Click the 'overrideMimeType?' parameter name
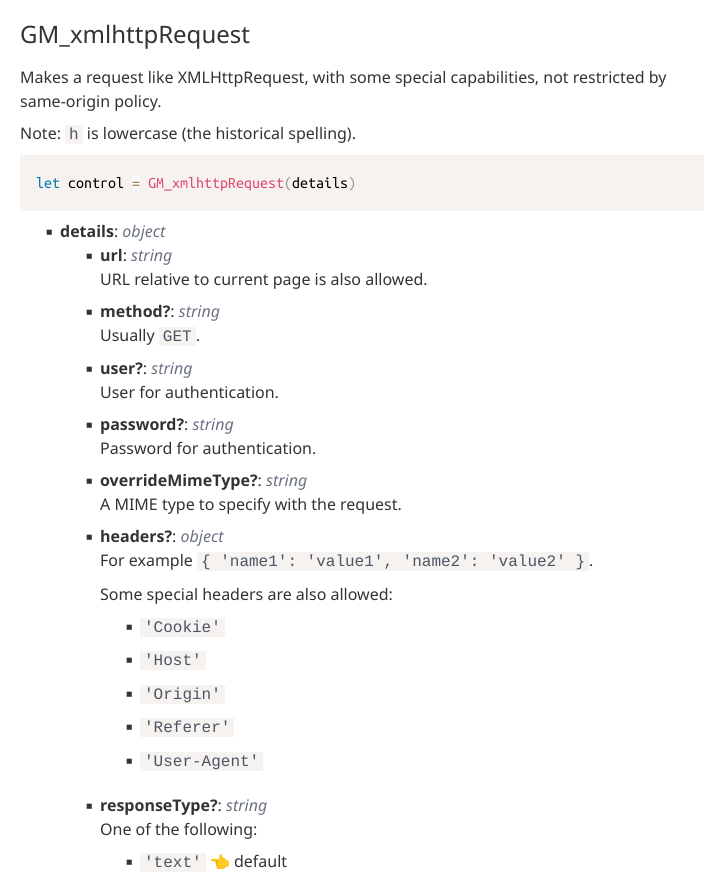The width and height of the screenshot is (708, 887). (180, 480)
